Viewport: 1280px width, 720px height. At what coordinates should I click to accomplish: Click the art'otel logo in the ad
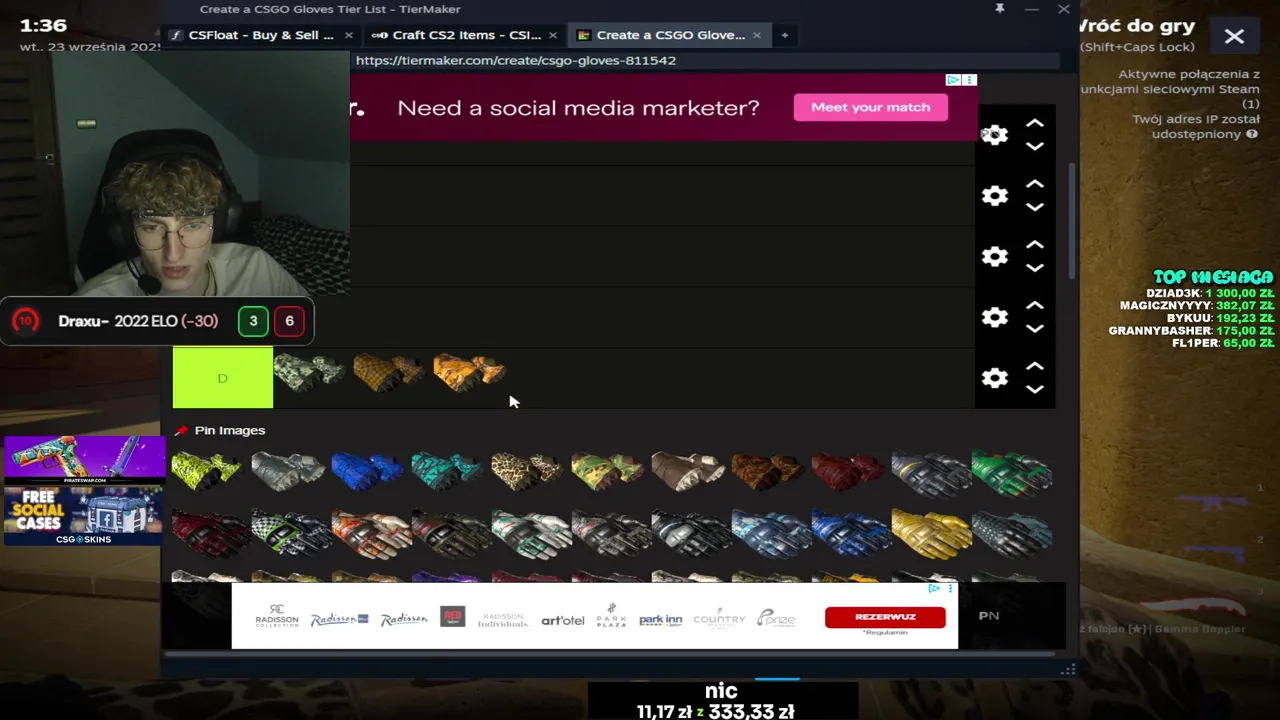click(x=563, y=620)
